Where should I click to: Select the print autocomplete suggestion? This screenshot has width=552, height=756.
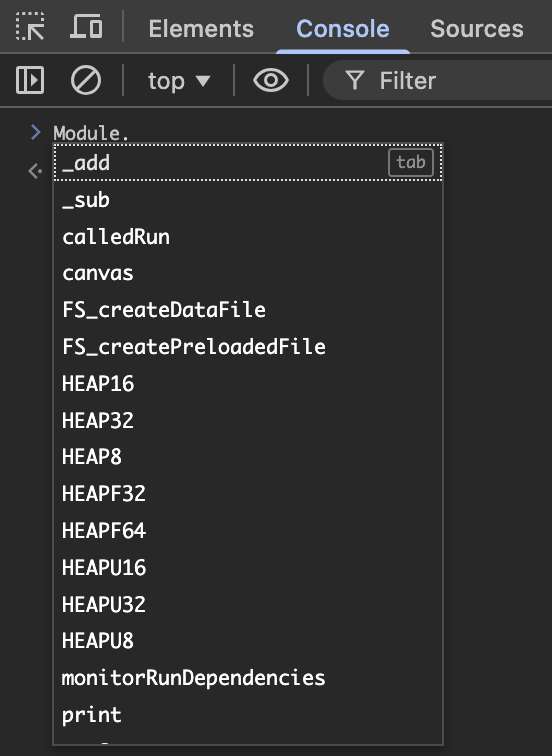coord(248,715)
